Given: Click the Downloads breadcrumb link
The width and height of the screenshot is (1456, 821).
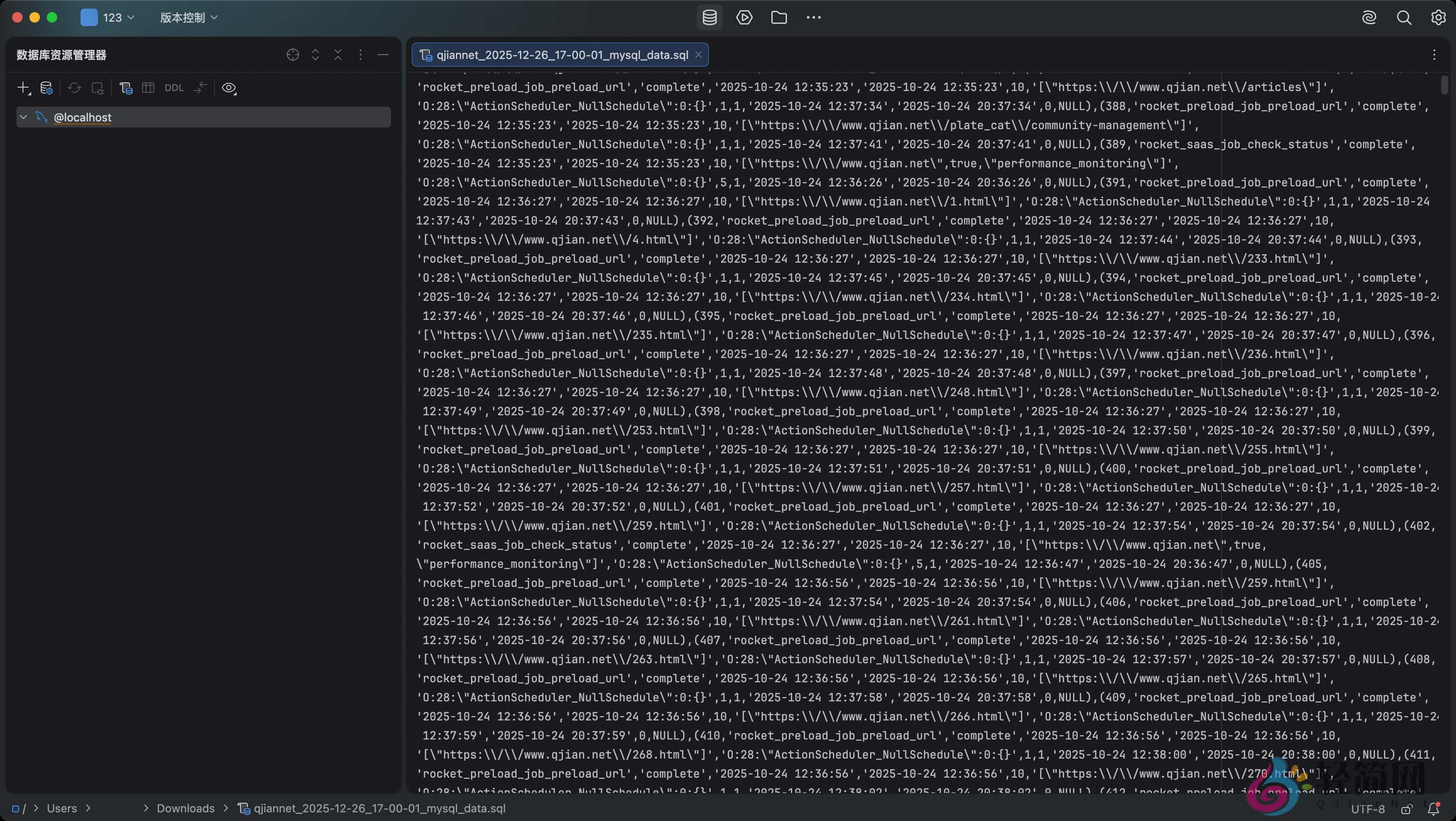Looking at the screenshot, I should 185,808.
